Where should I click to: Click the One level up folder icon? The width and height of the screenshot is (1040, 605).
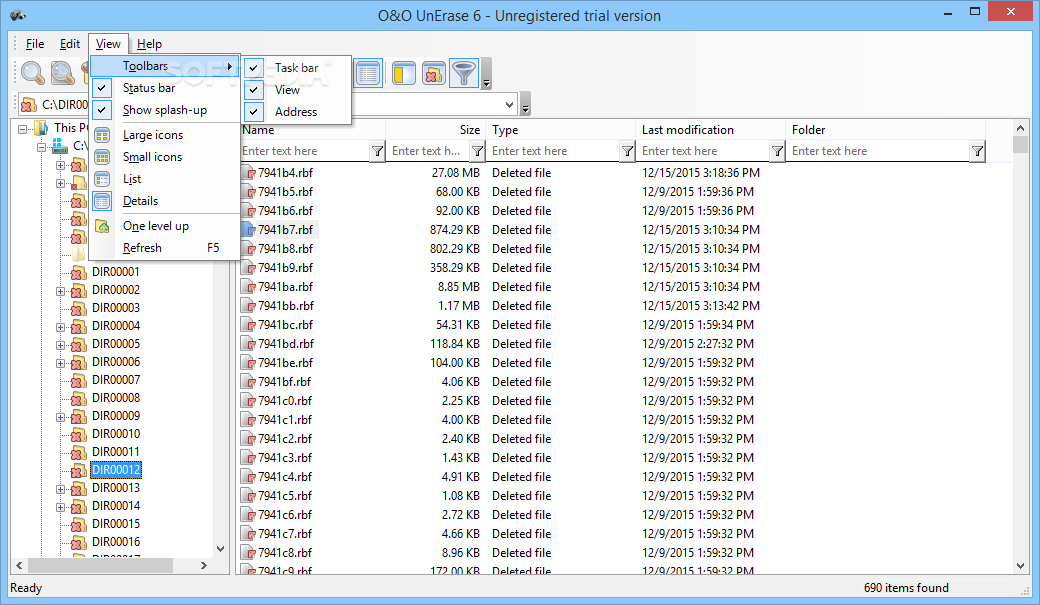coord(102,226)
